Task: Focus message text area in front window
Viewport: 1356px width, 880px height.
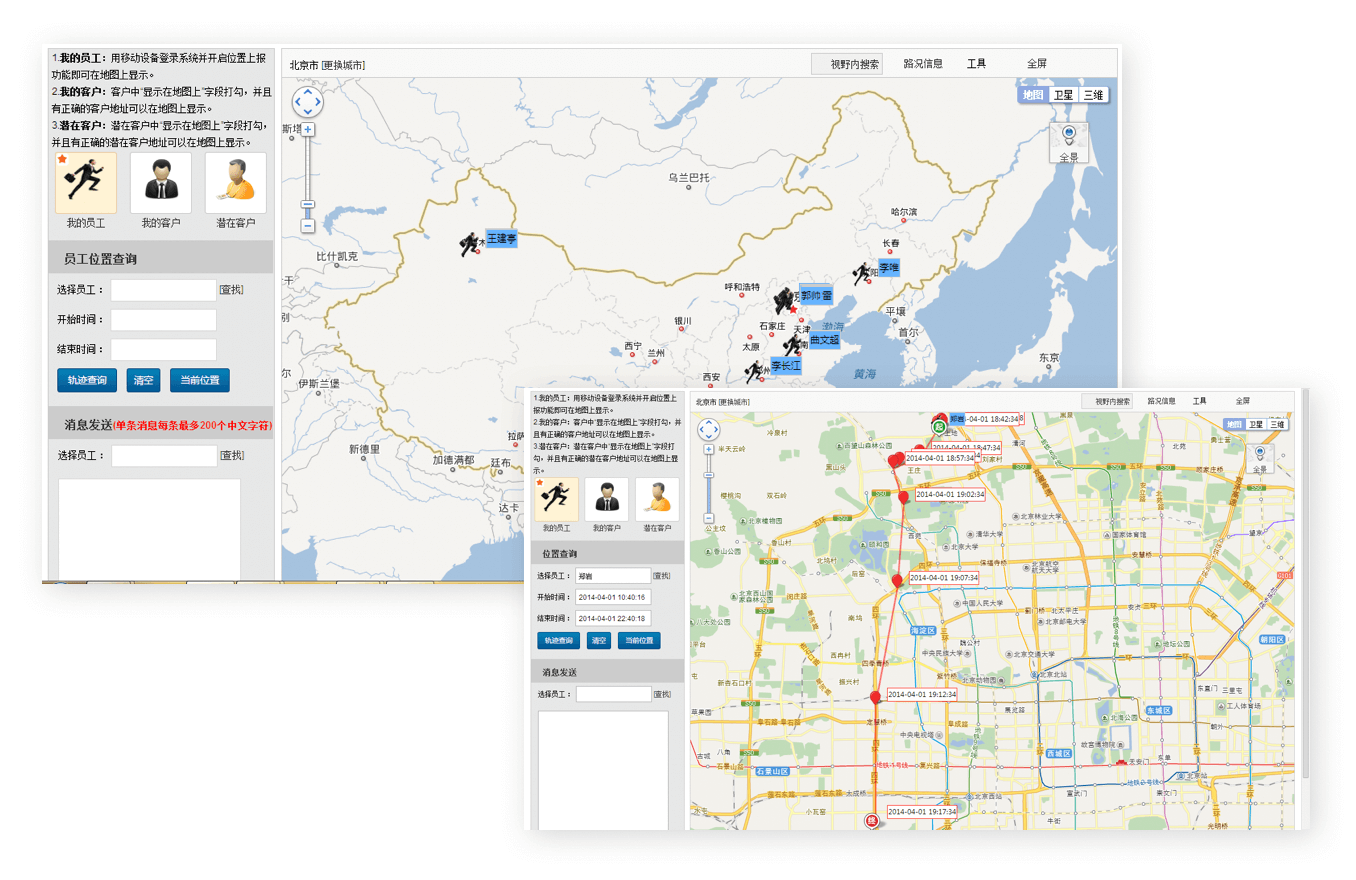Action: click(x=603, y=770)
